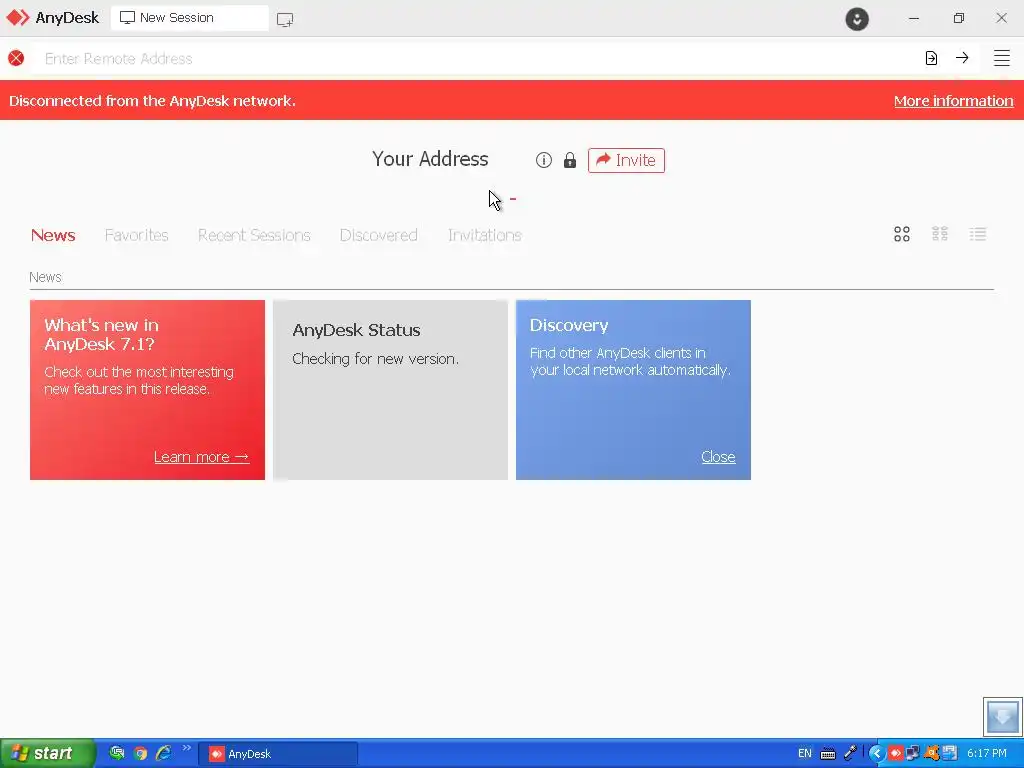
Task: Open the More information link
Action: point(953,101)
